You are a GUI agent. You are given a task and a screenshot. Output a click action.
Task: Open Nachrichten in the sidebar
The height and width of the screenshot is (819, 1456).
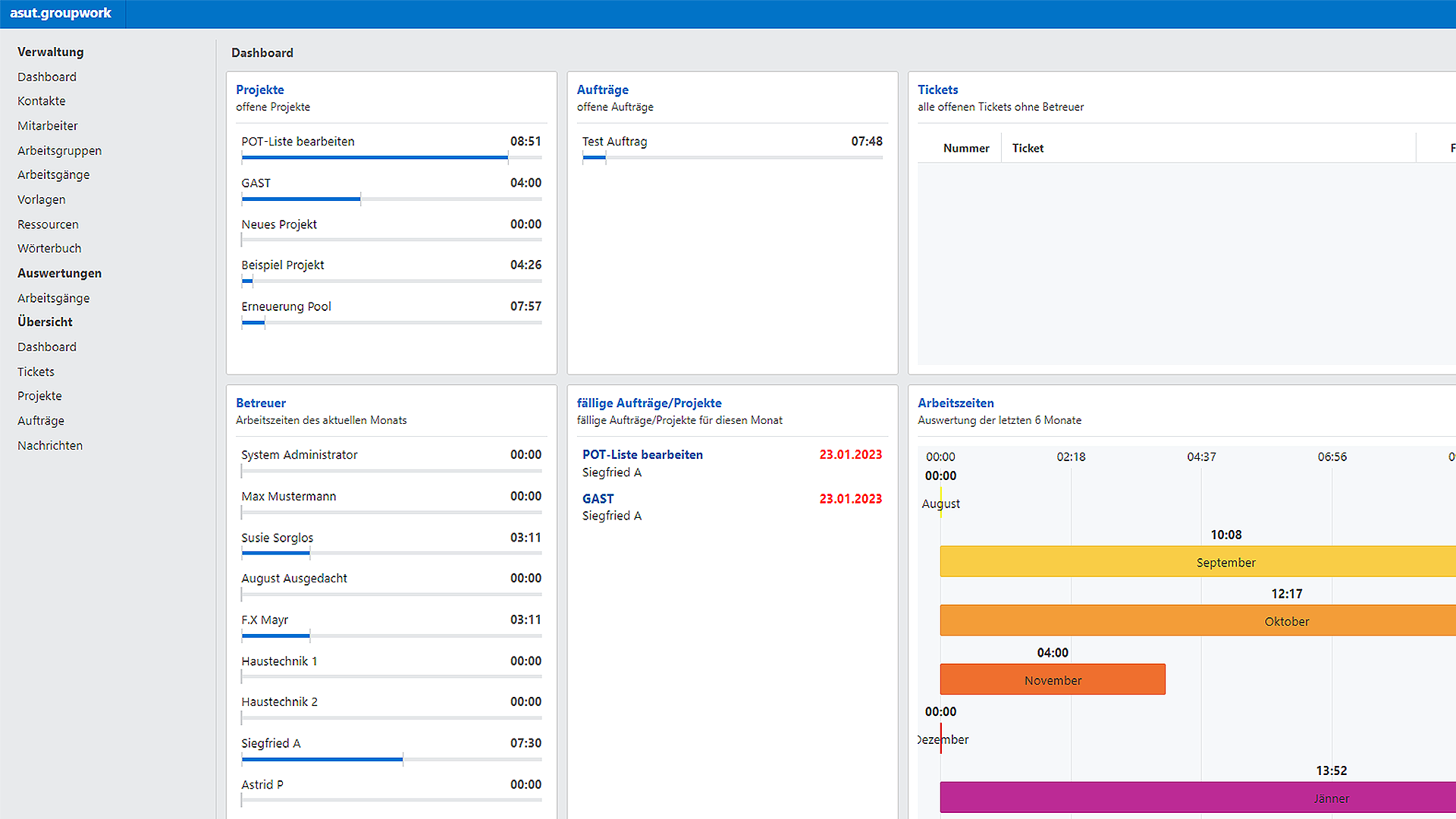[x=50, y=445]
